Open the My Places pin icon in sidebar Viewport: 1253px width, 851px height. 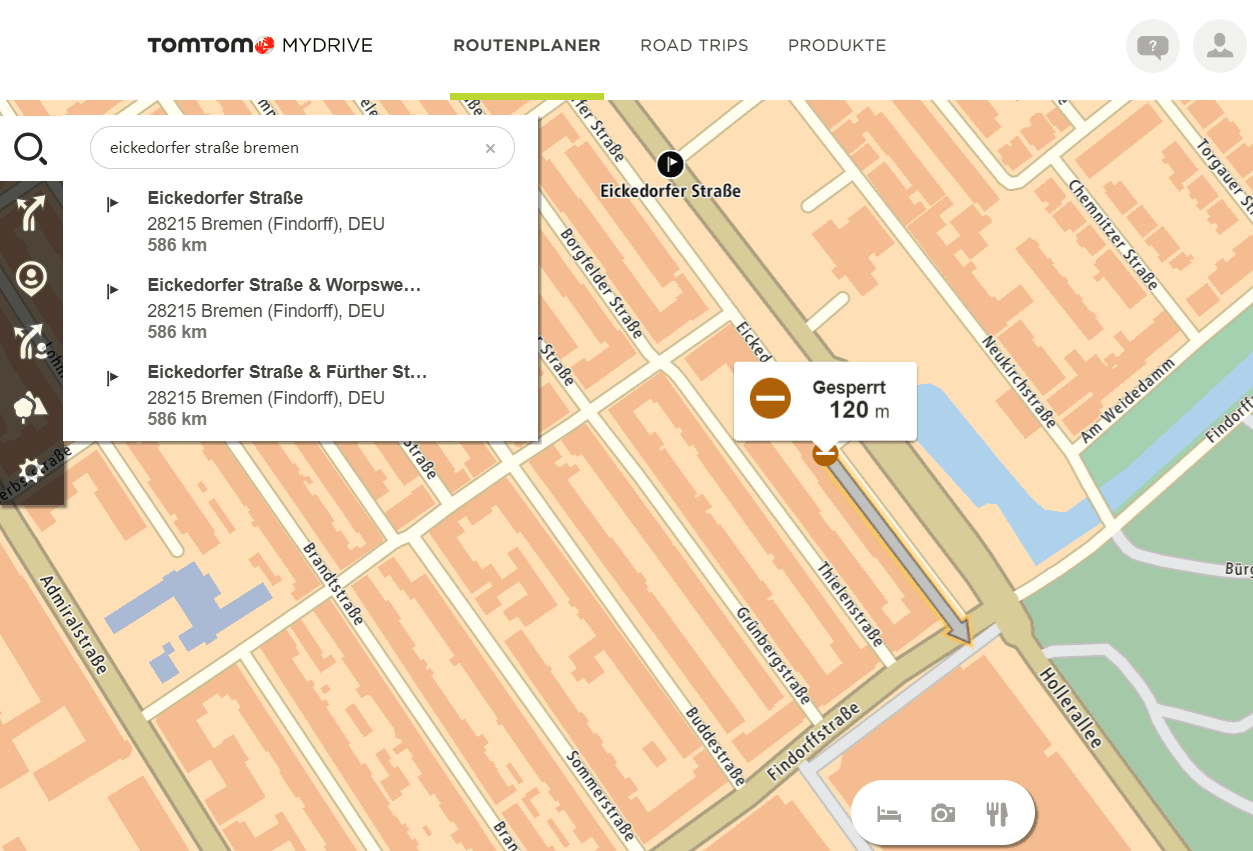(31, 278)
